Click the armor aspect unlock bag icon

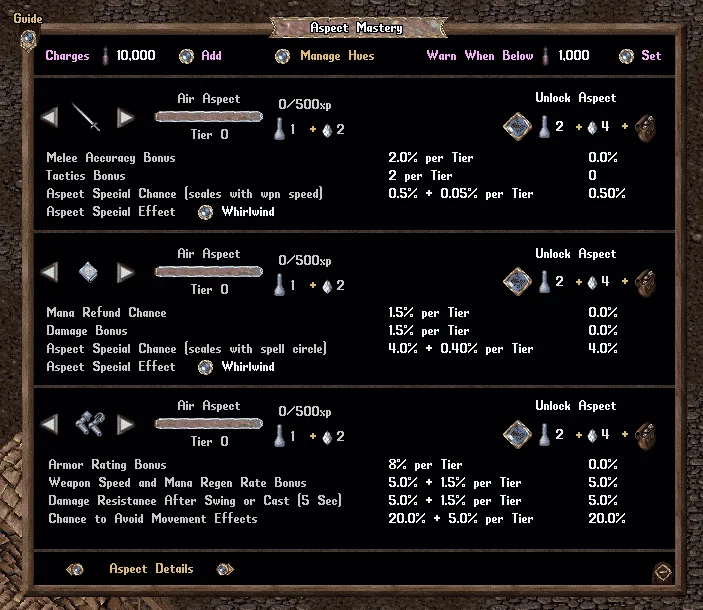645,436
